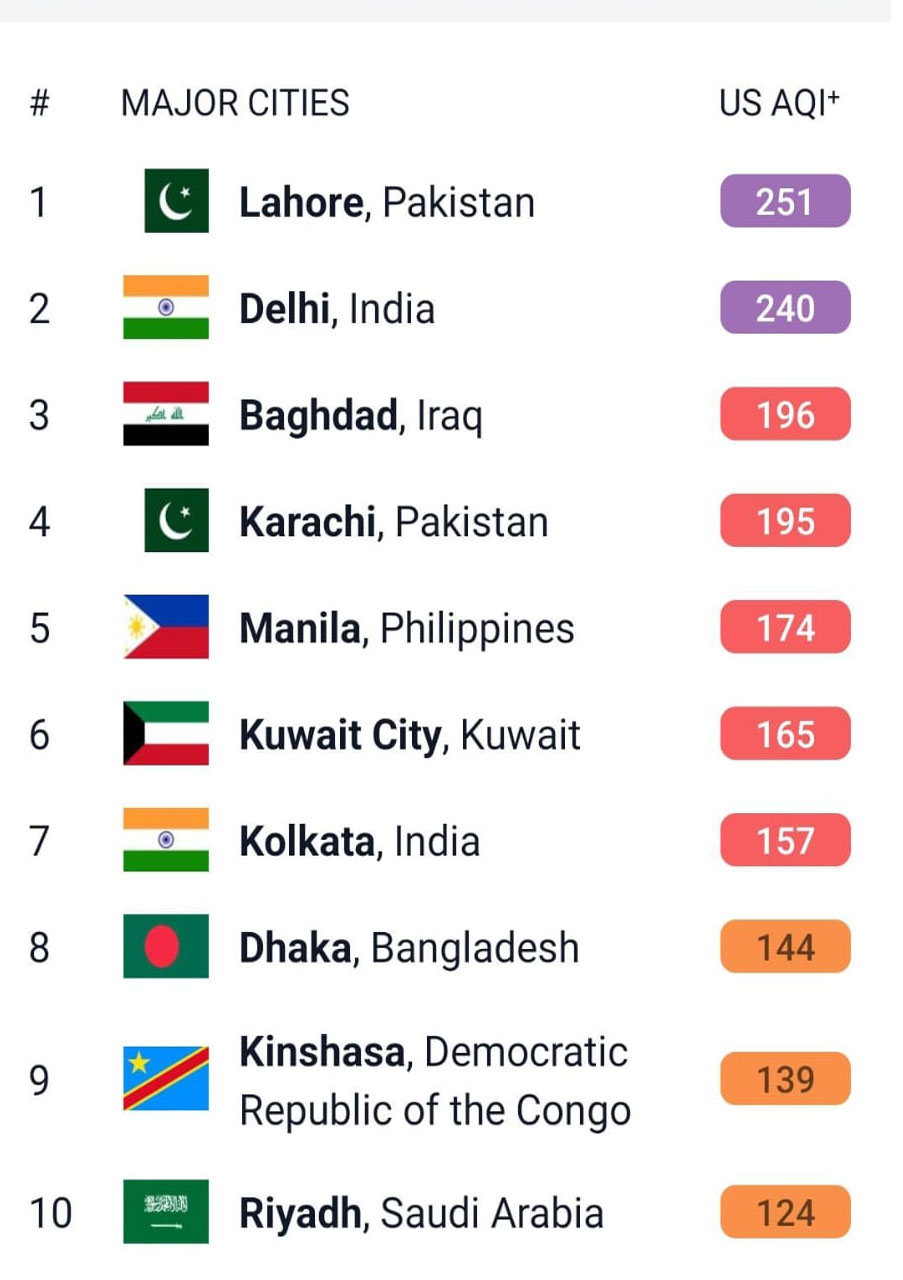Click the Pakistan flag beside Lahore

click(x=176, y=201)
